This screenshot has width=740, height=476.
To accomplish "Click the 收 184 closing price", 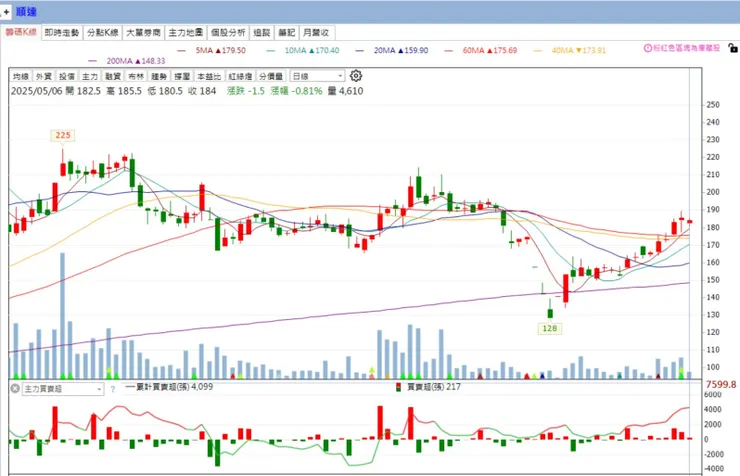I will click(202, 91).
